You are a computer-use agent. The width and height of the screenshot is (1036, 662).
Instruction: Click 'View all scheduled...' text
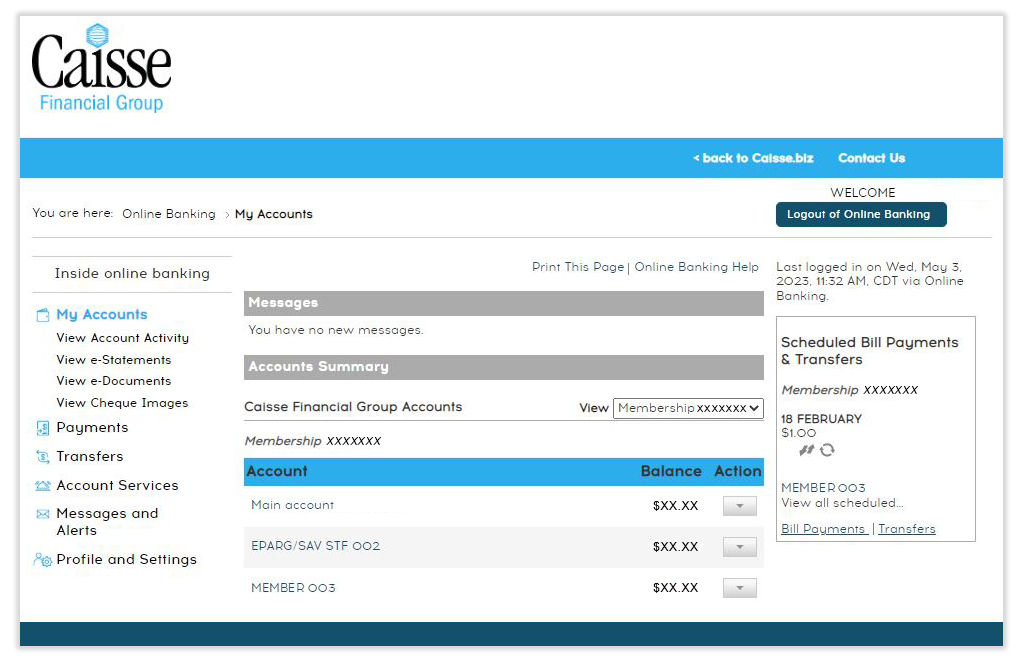pyautogui.click(x=842, y=503)
